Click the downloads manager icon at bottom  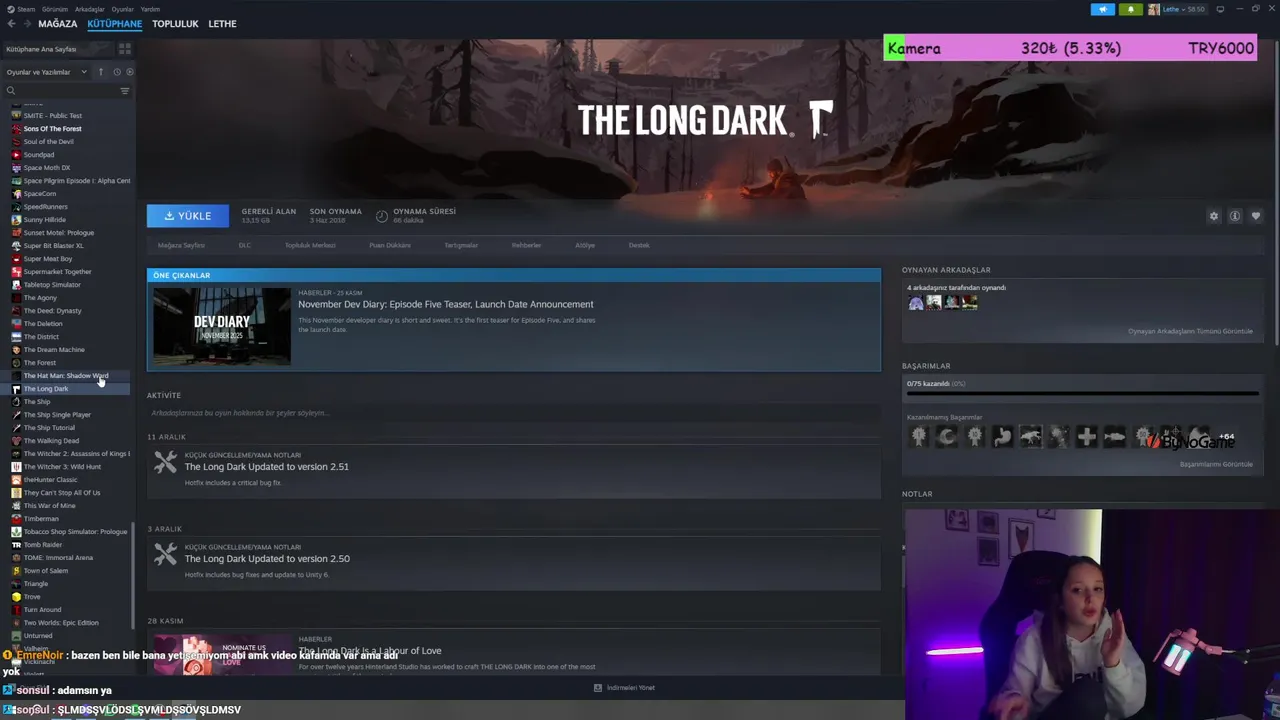click(598, 688)
